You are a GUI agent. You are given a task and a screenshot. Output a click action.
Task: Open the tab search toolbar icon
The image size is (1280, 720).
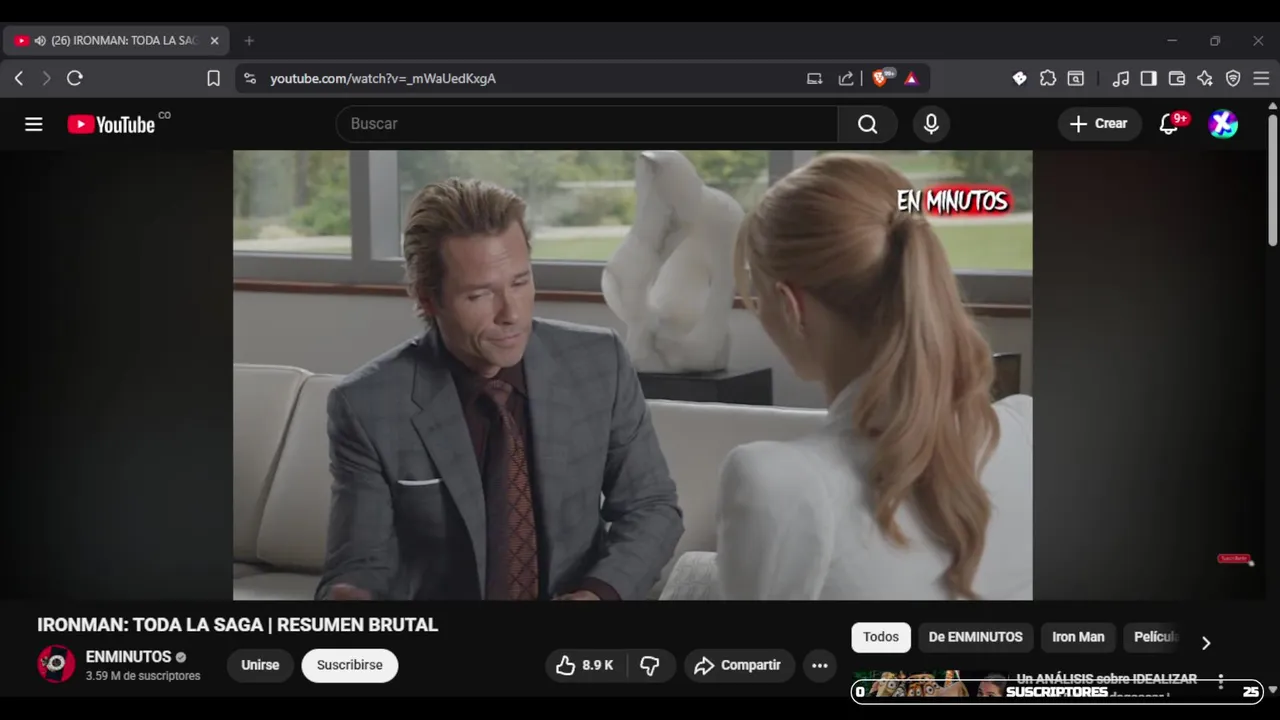[1076, 78]
